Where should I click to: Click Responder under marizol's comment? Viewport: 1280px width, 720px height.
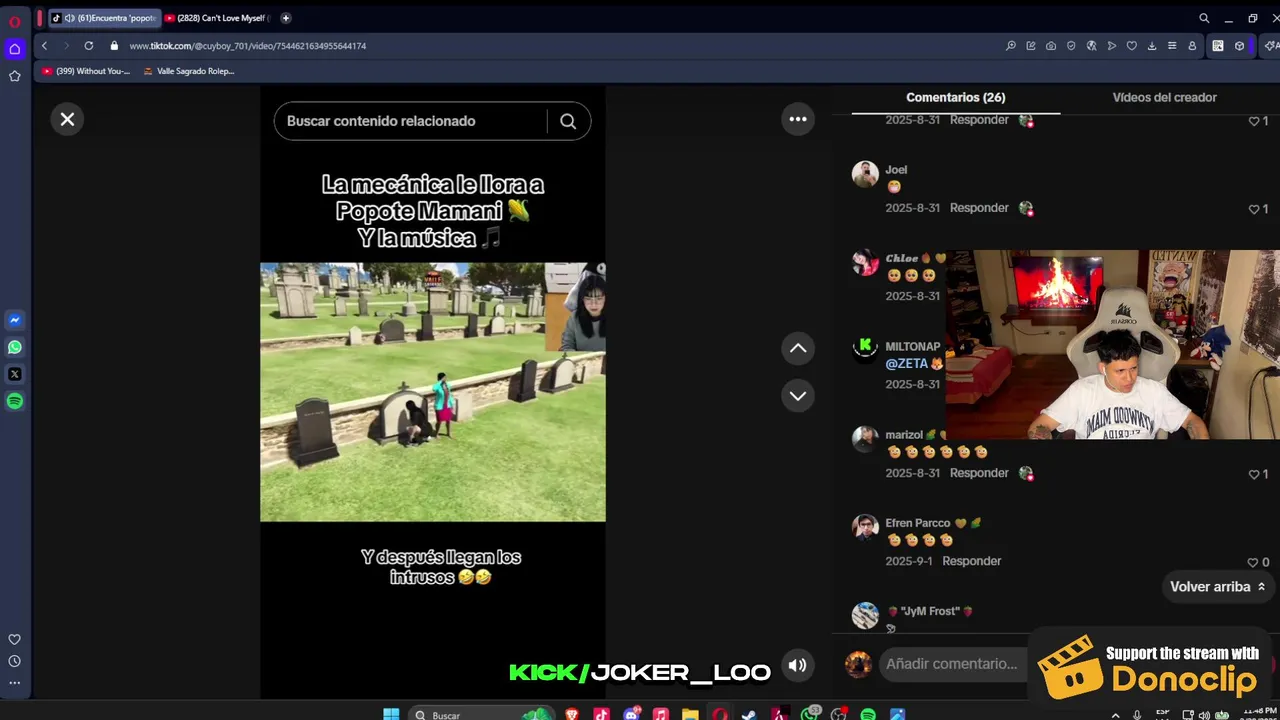pyautogui.click(x=979, y=473)
